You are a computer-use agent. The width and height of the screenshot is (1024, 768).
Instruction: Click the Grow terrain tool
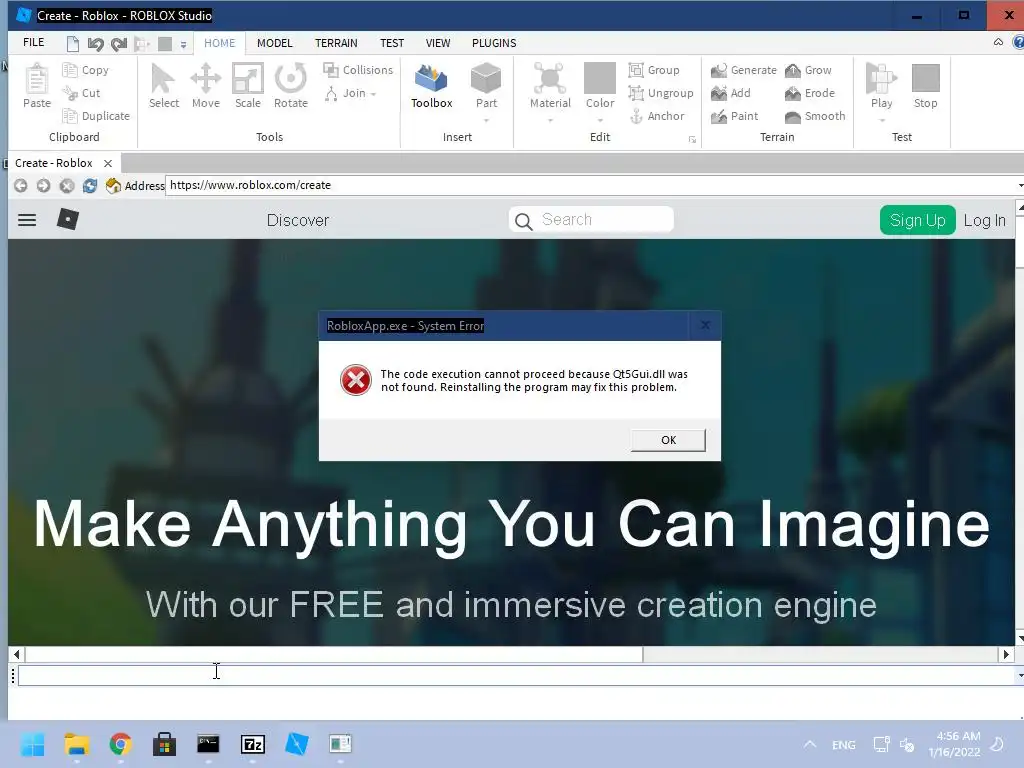(x=808, y=70)
